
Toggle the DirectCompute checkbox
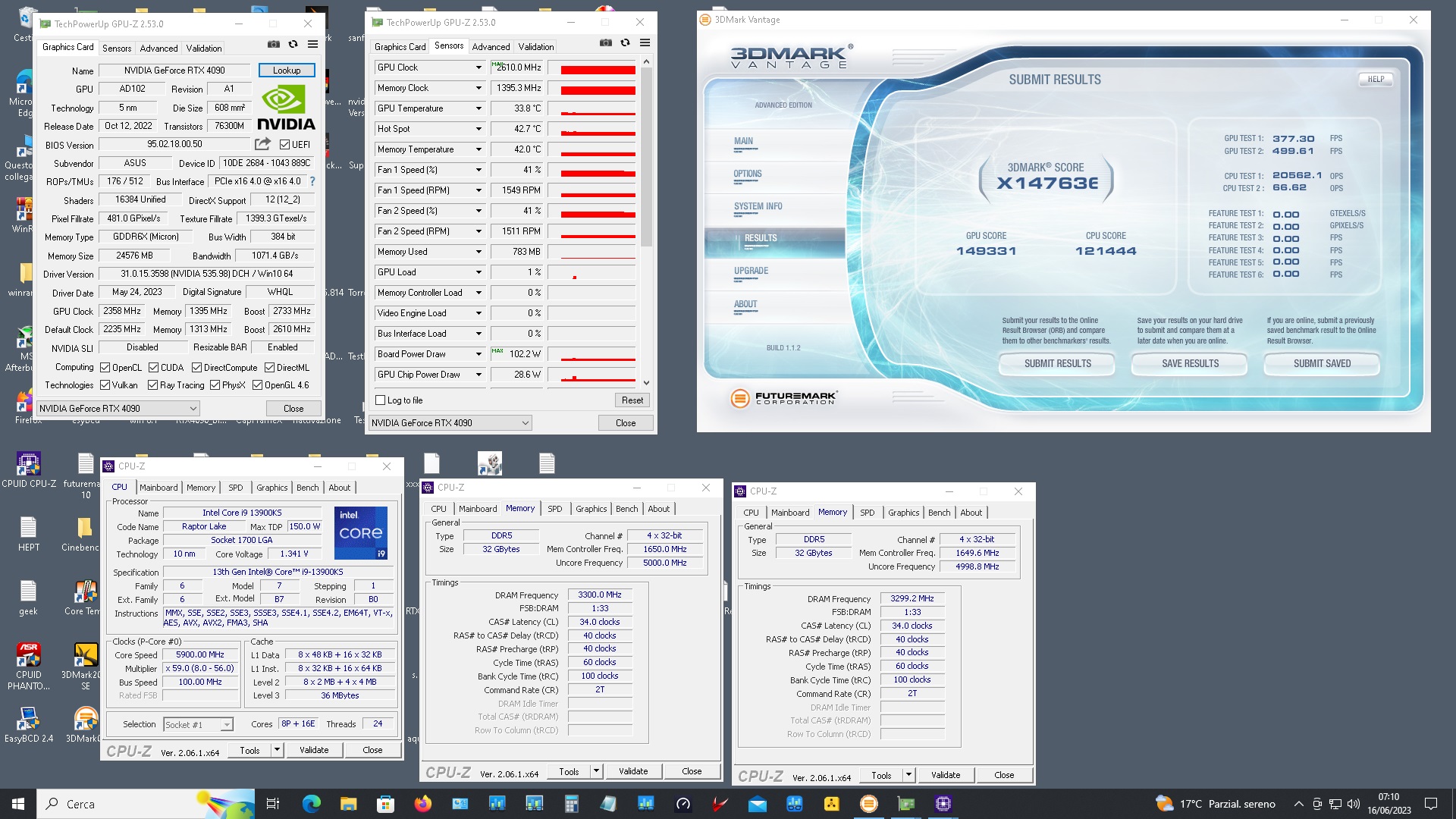coord(197,368)
